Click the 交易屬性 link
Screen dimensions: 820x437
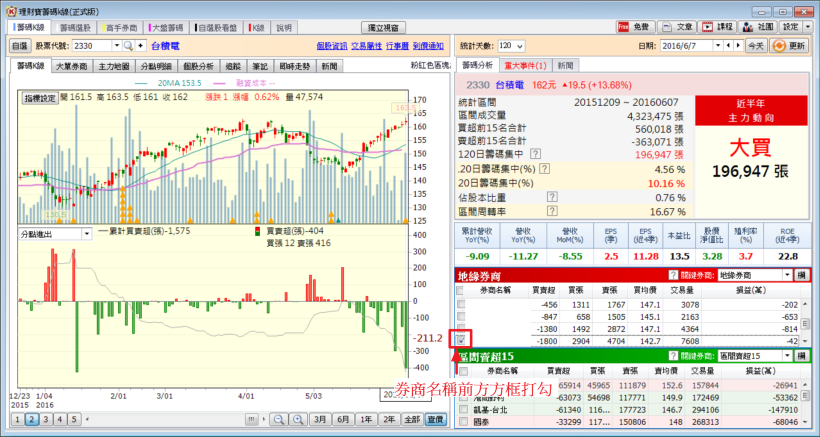366,46
